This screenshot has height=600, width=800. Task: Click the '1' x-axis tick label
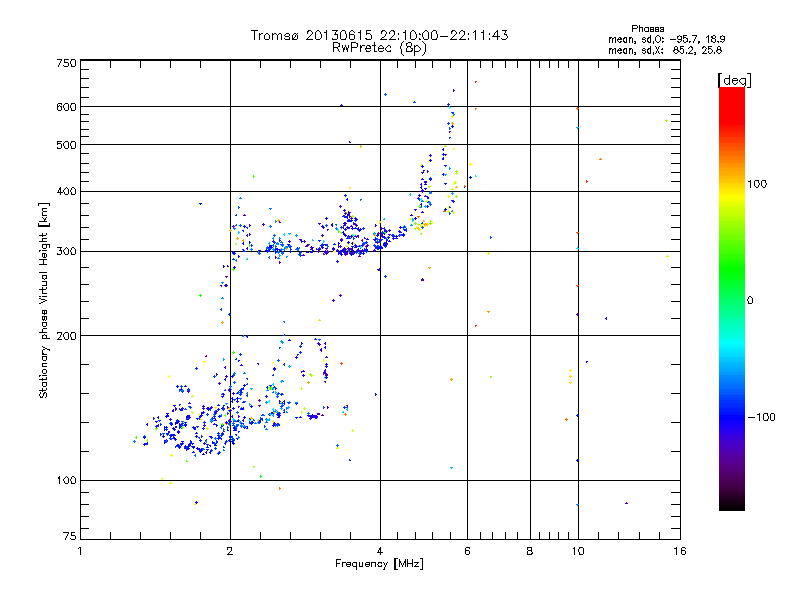(x=80, y=551)
